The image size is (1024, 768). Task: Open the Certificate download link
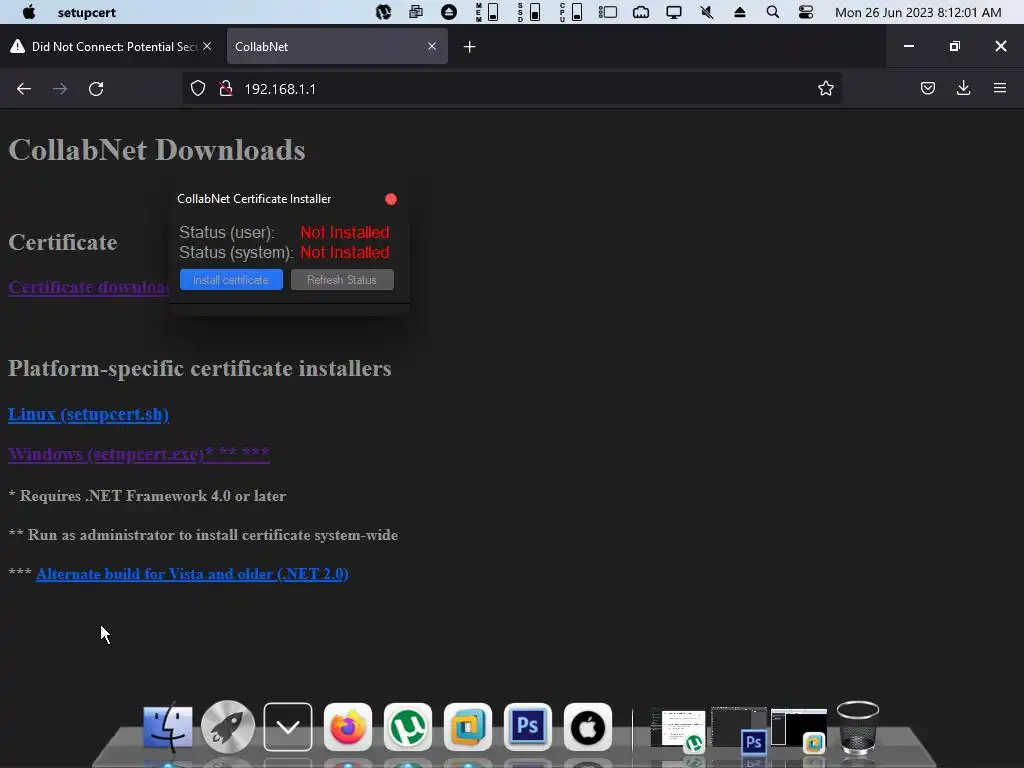point(89,287)
